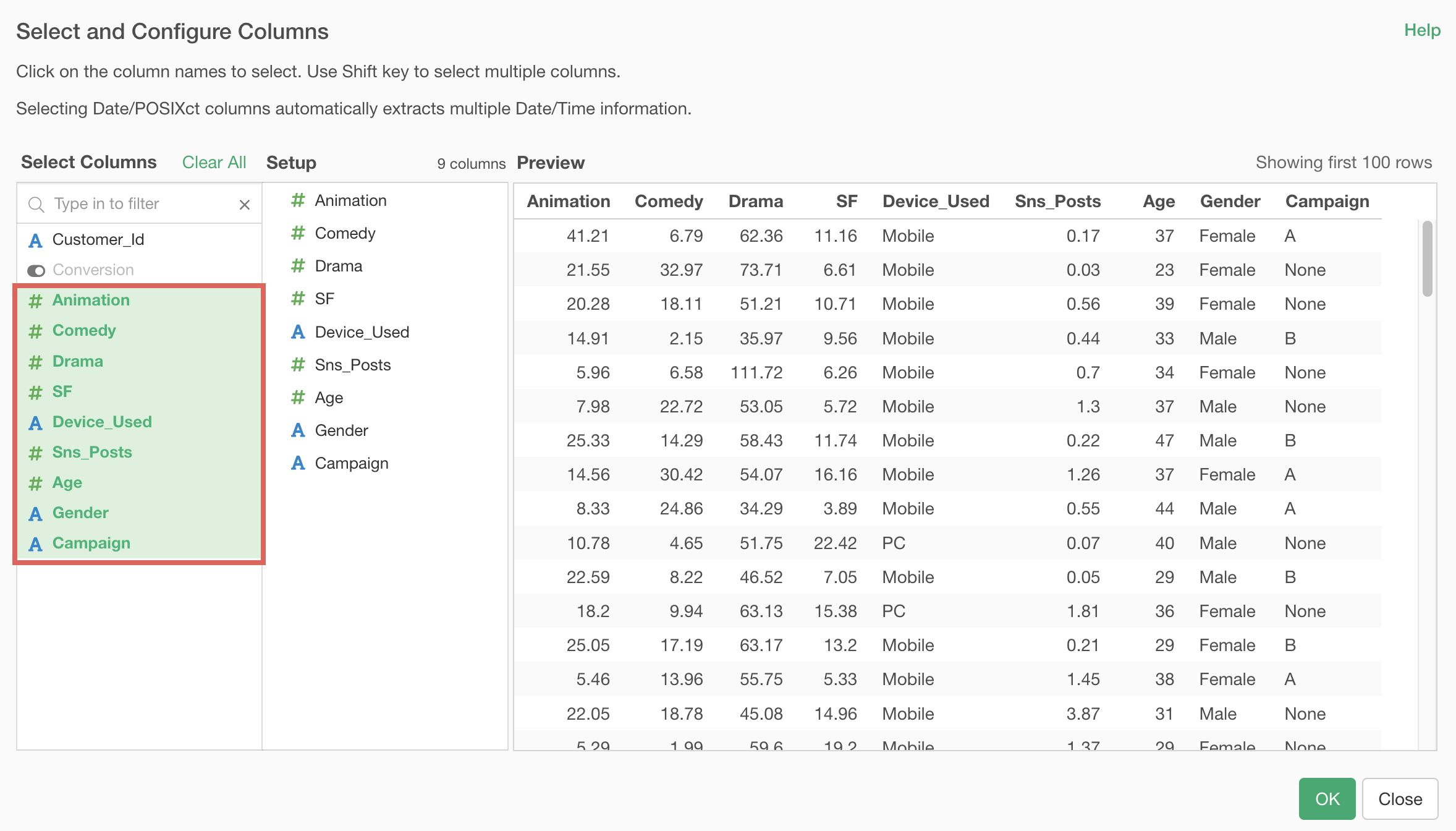Deselect the Comedy column in Select Columns
Image resolution: width=1456 pixels, height=831 pixels.
pyautogui.click(x=84, y=331)
